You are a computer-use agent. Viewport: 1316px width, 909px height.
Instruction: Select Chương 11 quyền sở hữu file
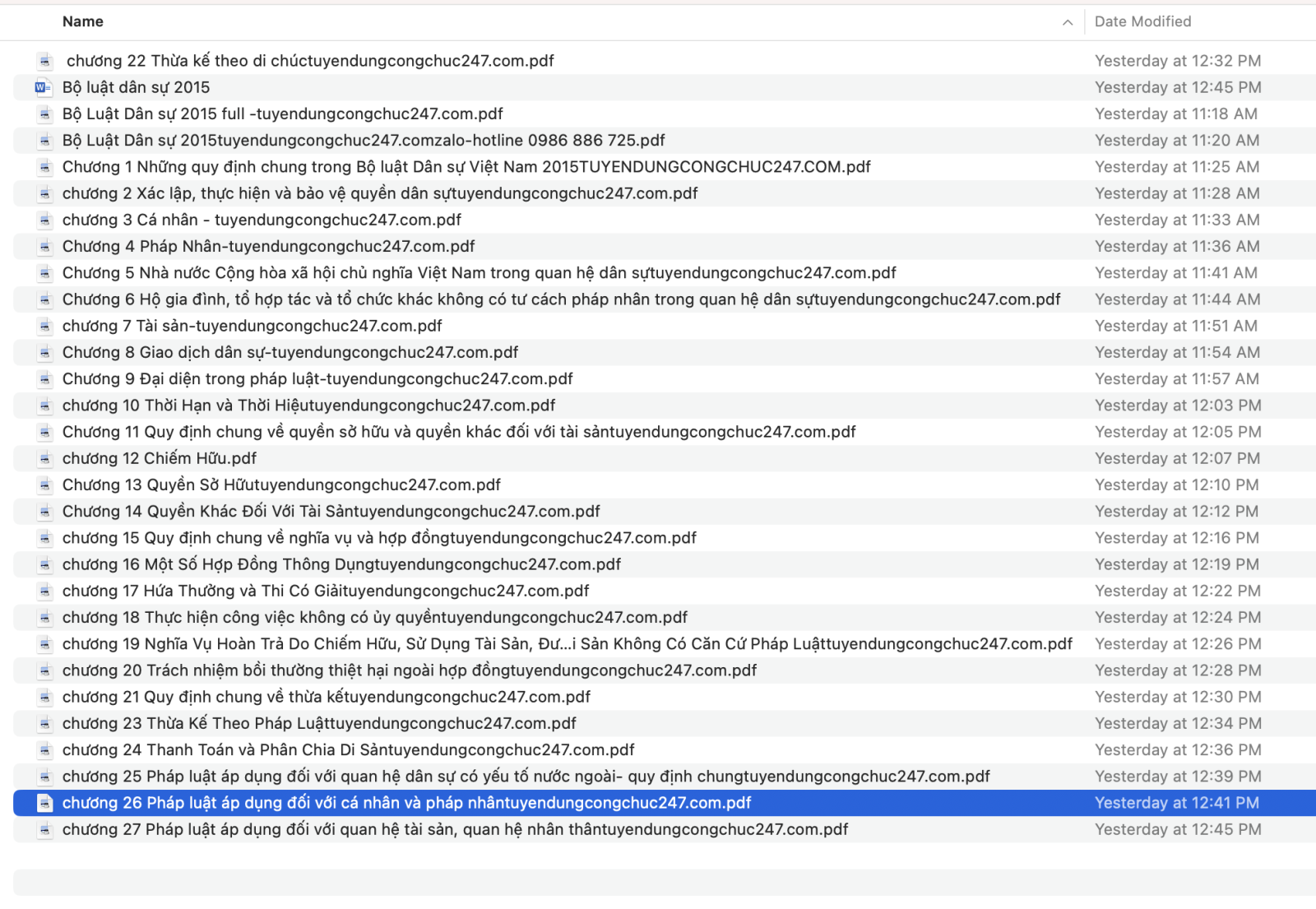pos(459,432)
